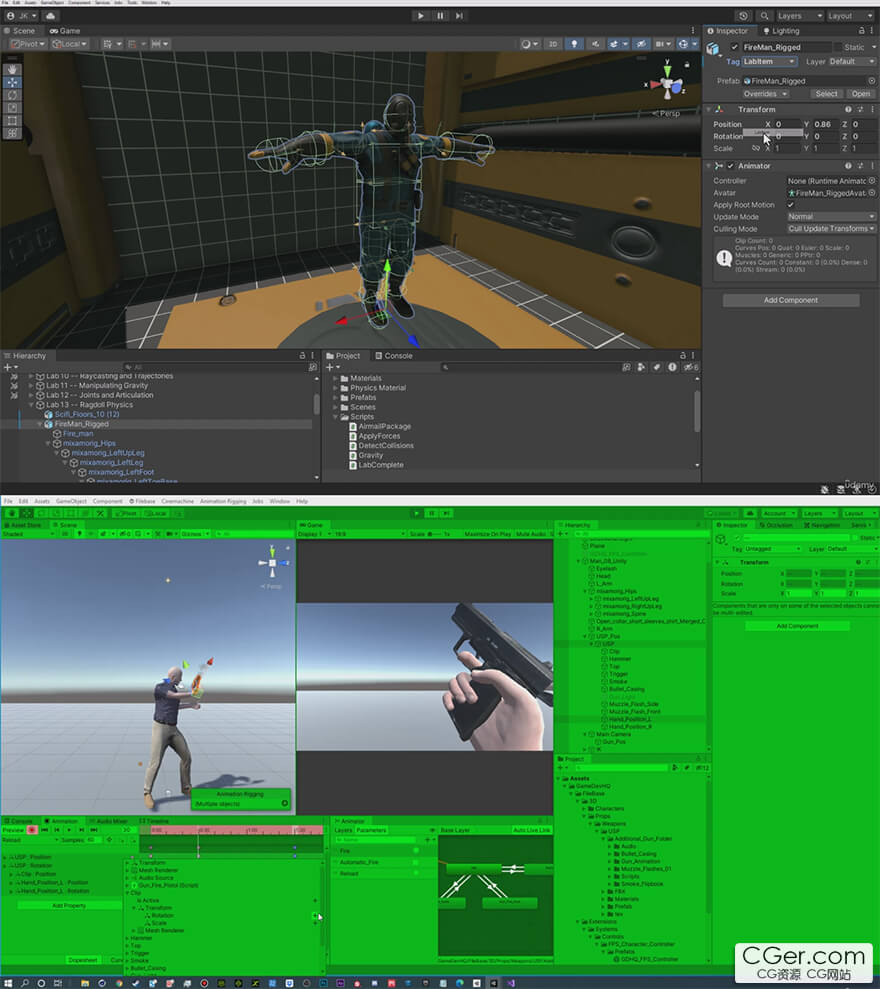The image size is (880, 989).
Task: Toggle the scale constrained proportions link icon
Action: pos(755,149)
